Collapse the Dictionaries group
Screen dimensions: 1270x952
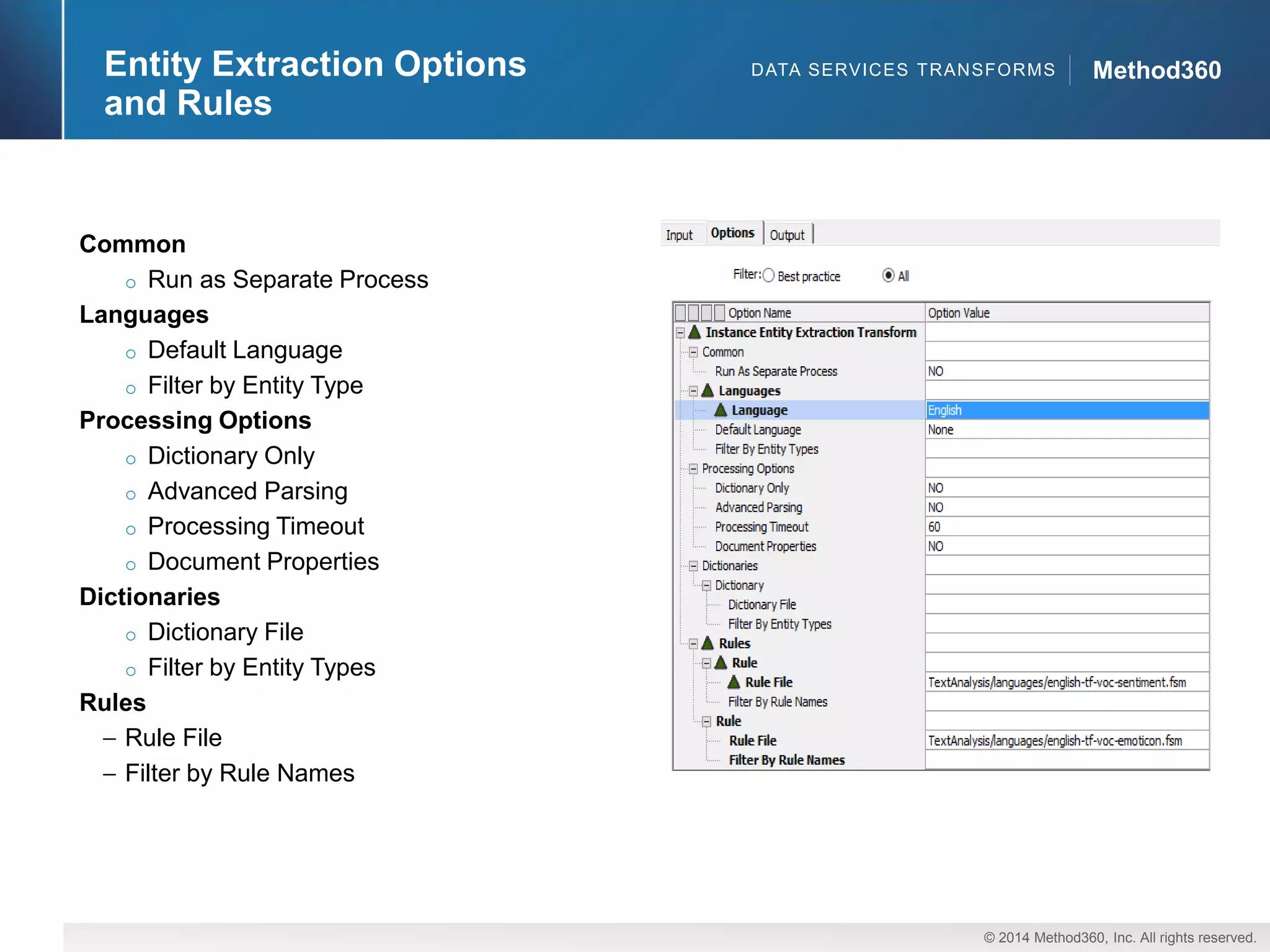pyautogui.click(x=693, y=566)
